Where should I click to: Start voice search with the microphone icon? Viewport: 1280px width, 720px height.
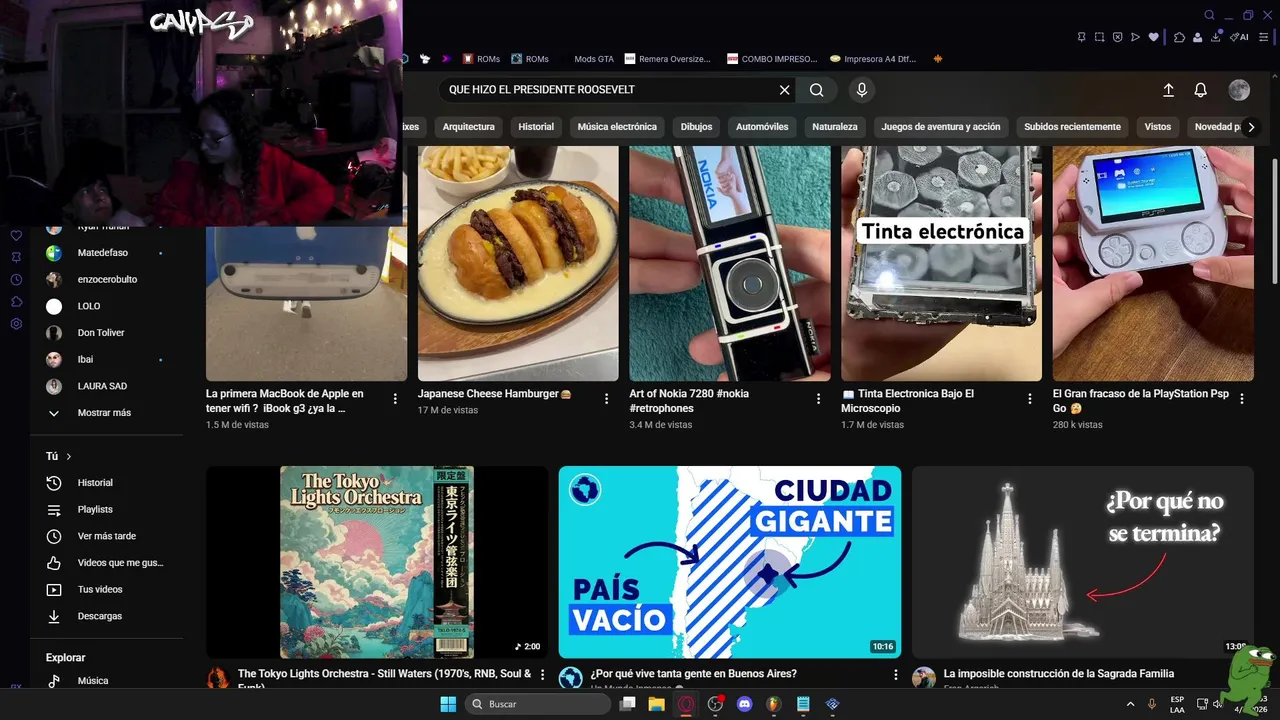(862, 90)
